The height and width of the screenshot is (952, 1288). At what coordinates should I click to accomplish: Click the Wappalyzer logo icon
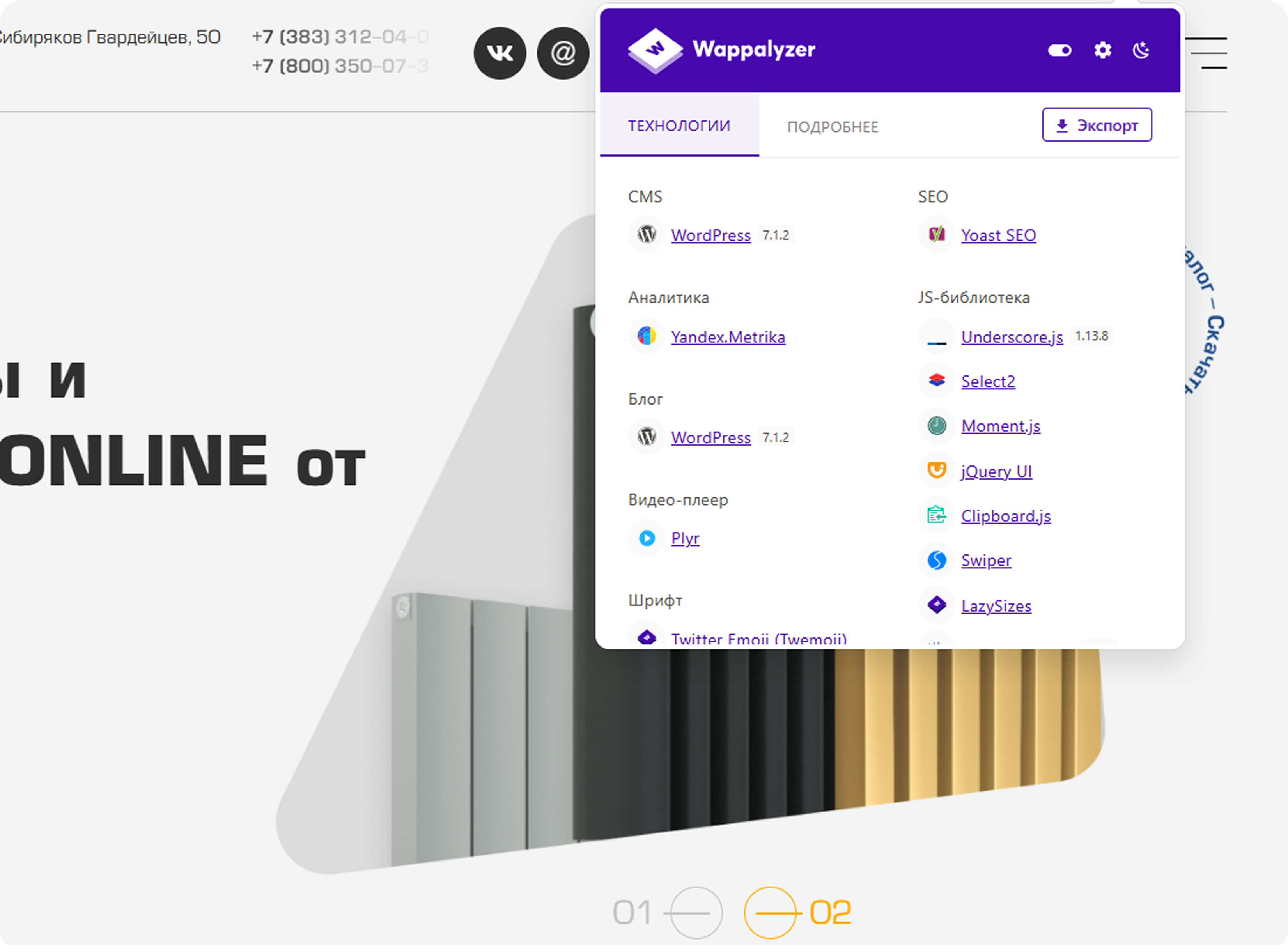pyautogui.click(x=655, y=51)
